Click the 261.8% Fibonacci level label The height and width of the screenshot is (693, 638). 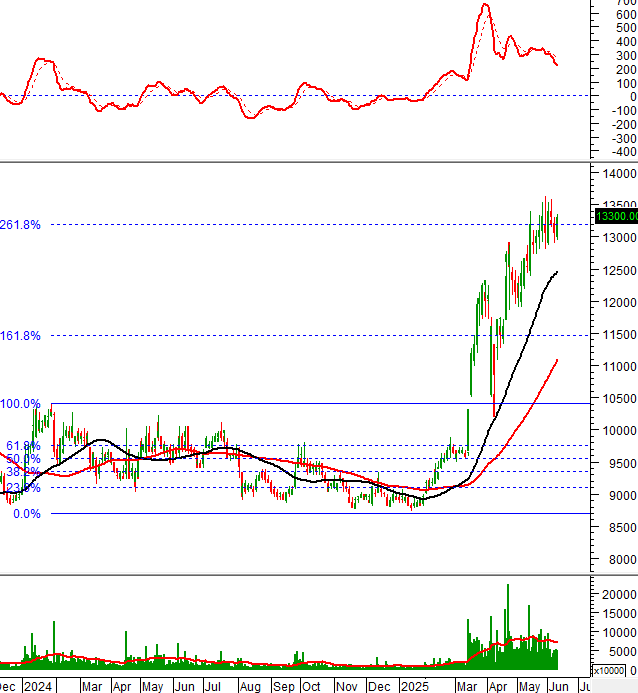[20, 225]
